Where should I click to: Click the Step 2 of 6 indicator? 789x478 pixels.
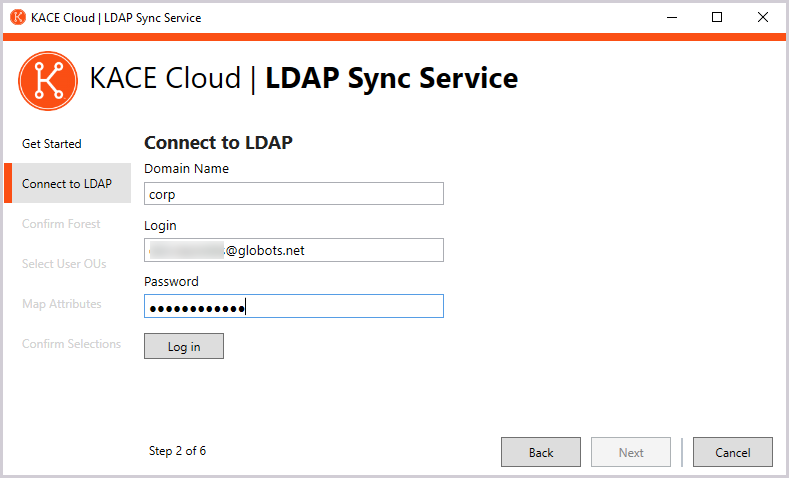pos(177,451)
